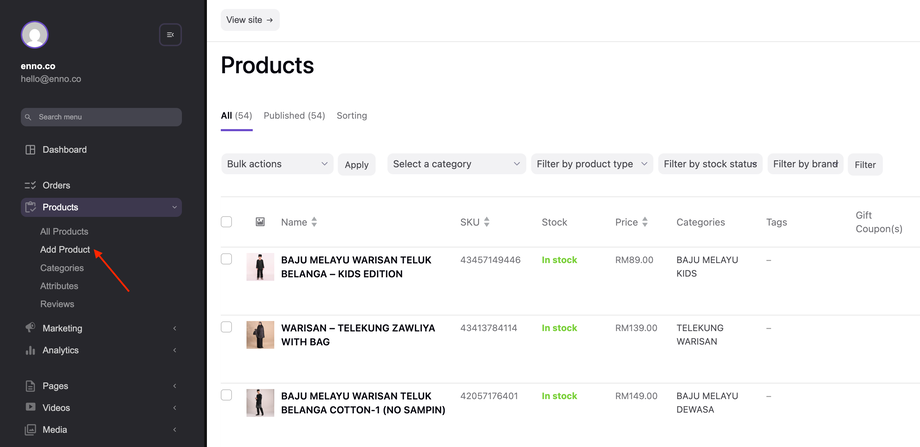Click the image thumbnail column header icon
The image size is (920, 447).
pyautogui.click(x=260, y=222)
